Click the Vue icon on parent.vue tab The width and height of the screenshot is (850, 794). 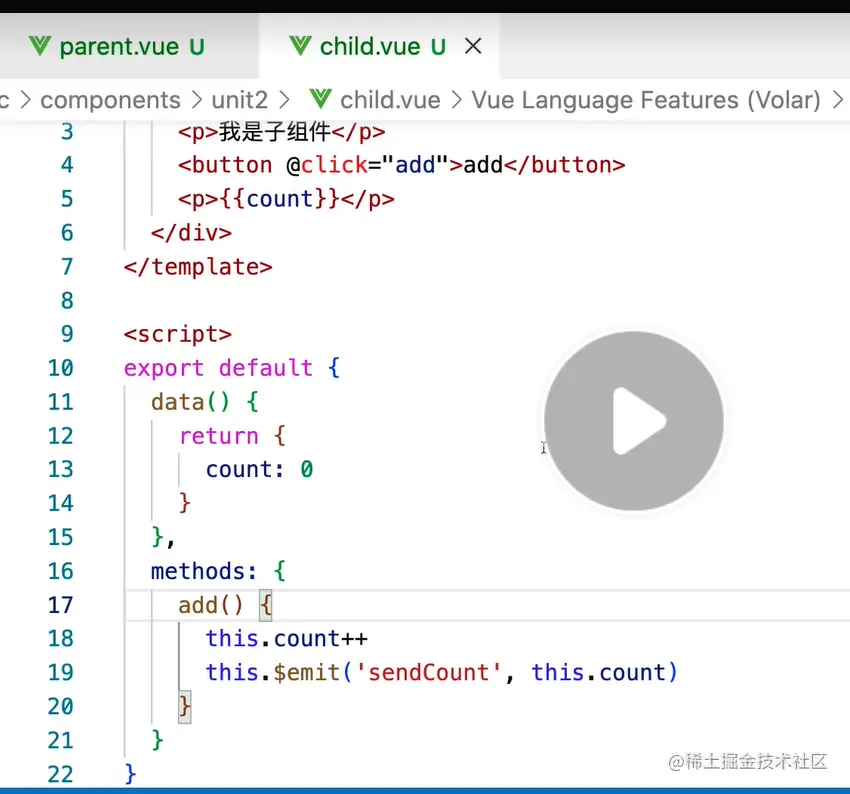(x=40, y=46)
